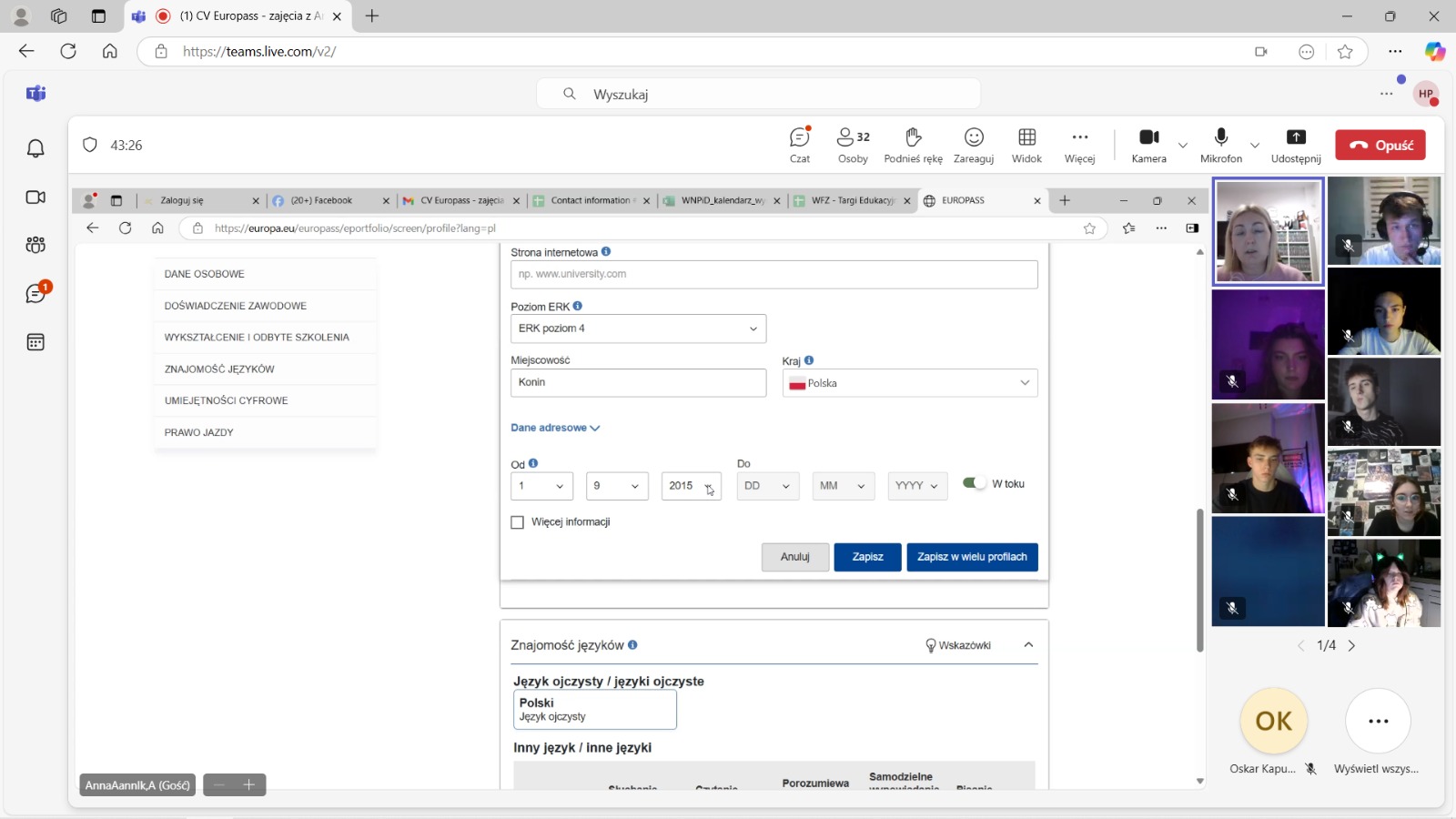
Task: Show the Osoby participants list
Action: [x=853, y=145]
